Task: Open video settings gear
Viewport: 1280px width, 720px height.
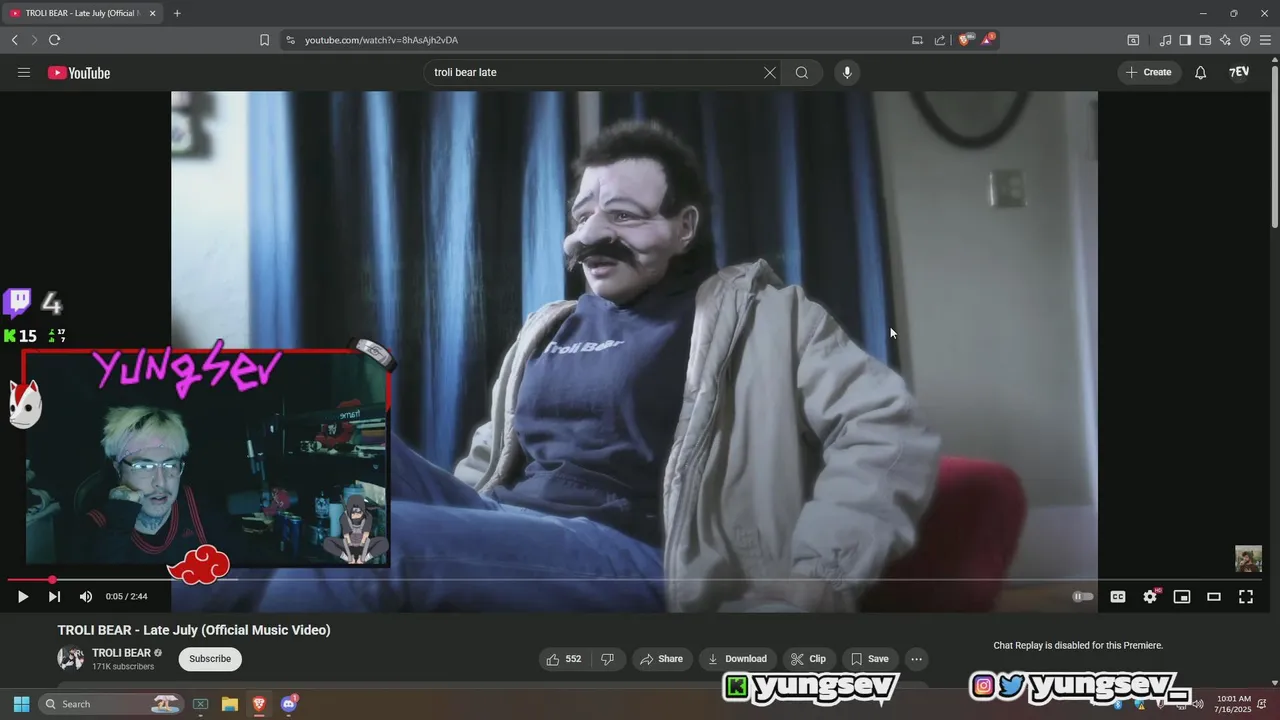Action: (1150, 596)
